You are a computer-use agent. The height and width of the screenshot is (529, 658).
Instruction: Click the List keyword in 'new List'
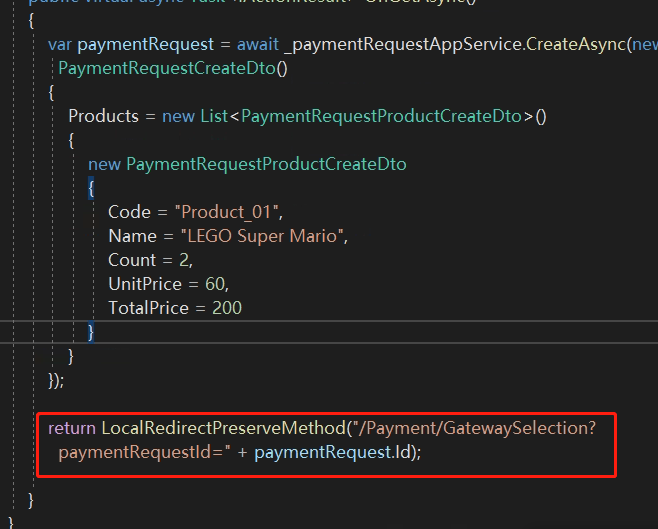click(213, 116)
